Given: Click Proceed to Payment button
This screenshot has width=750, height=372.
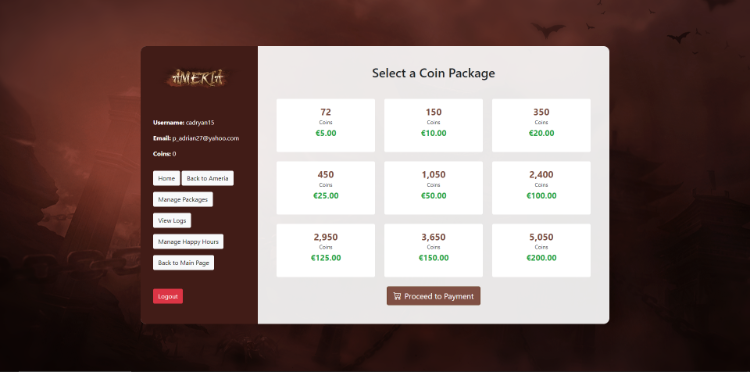Looking at the screenshot, I should coord(433,296).
